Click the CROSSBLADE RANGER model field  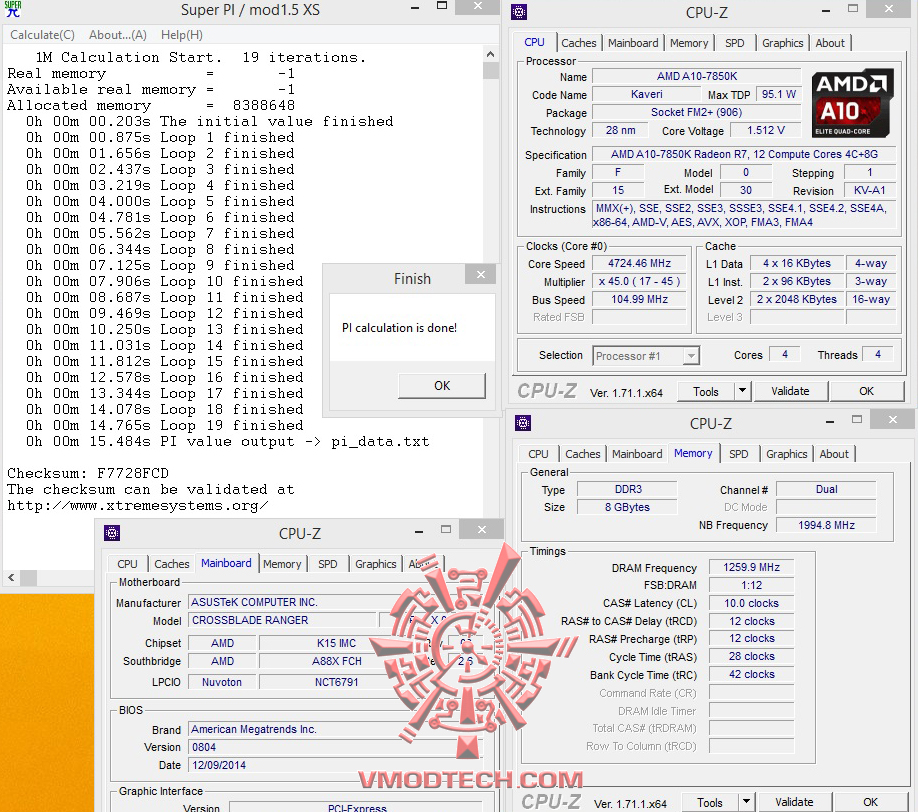(282, 620)
